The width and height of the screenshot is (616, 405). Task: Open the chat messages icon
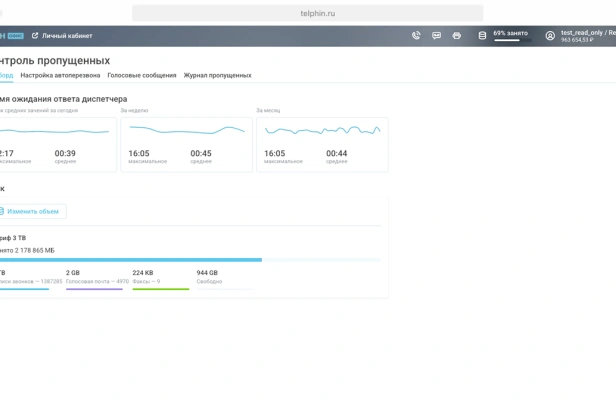click(436, 36)
